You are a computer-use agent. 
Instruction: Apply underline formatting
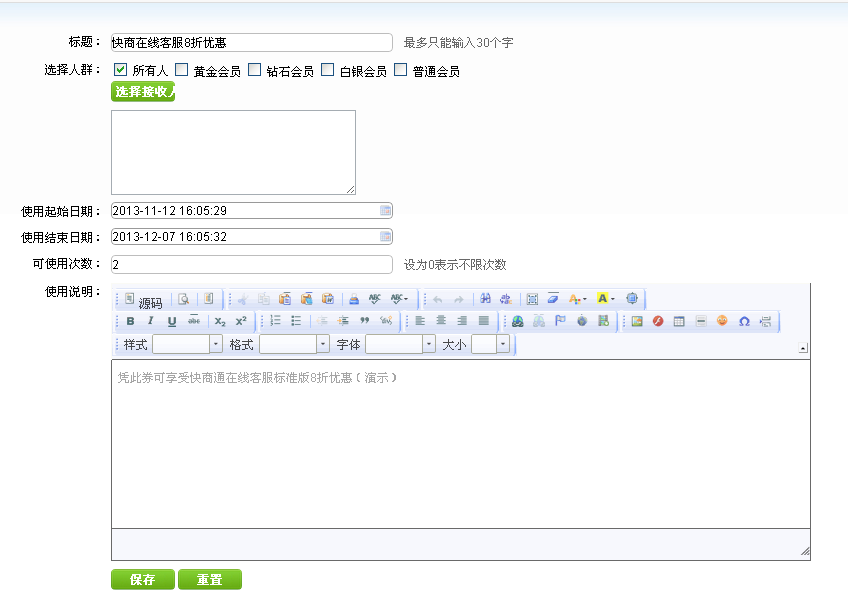pyautogui.click(x=172, y=321)
